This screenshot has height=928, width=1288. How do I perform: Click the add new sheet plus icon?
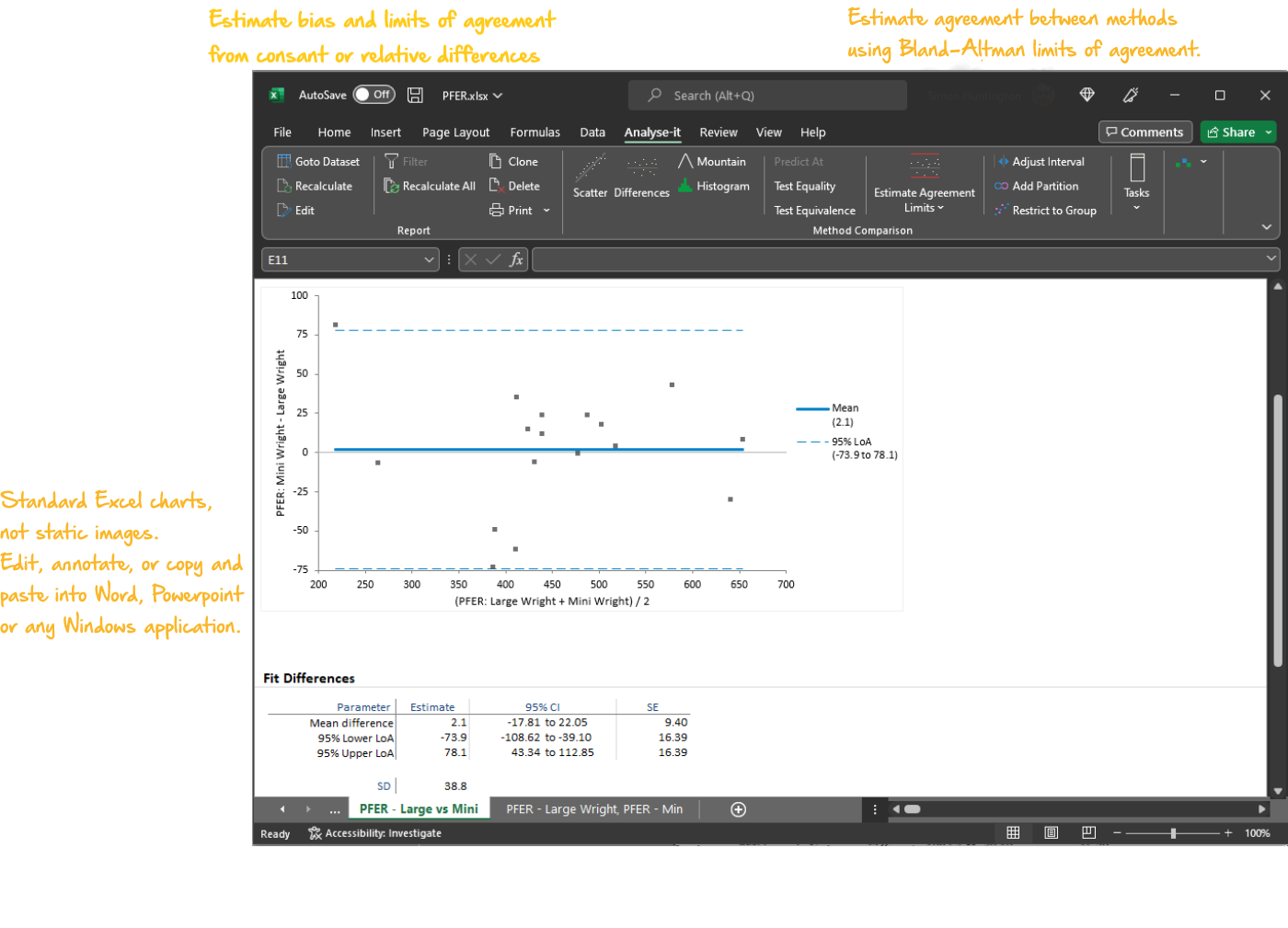[738, 809]
